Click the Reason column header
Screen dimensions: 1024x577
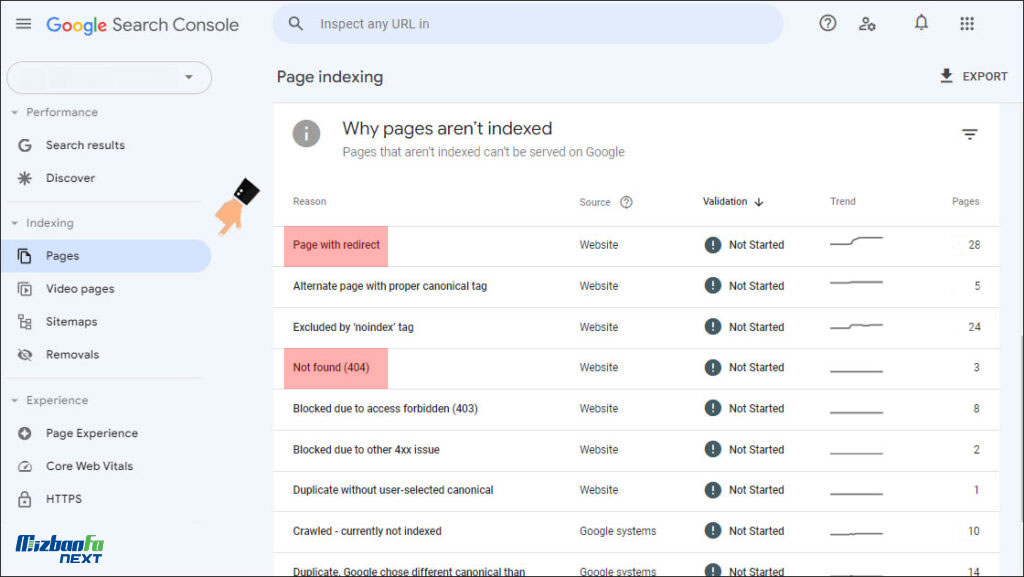point(310,202)
